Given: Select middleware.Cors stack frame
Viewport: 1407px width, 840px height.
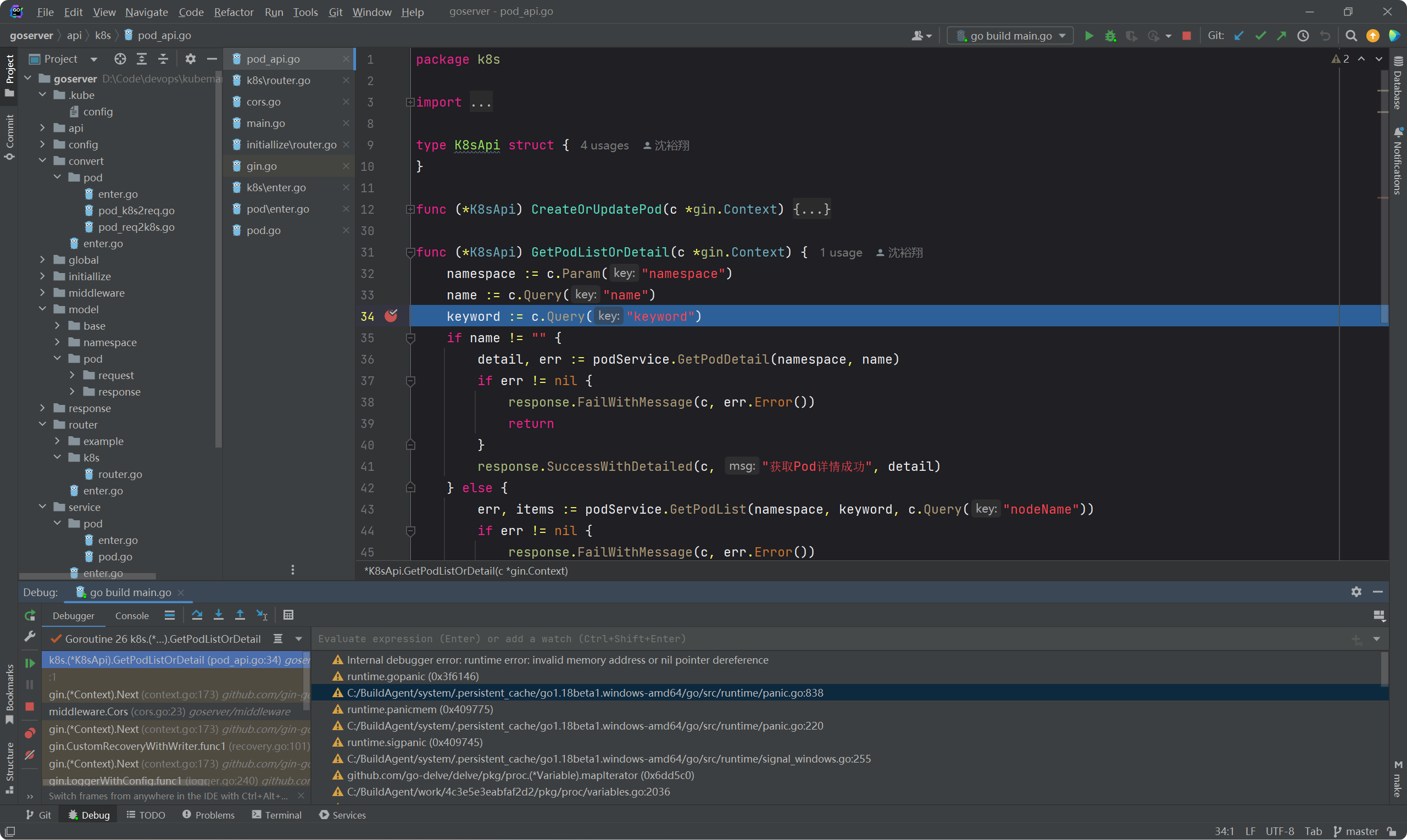Looking at the screenshot, I should (175, 711).
